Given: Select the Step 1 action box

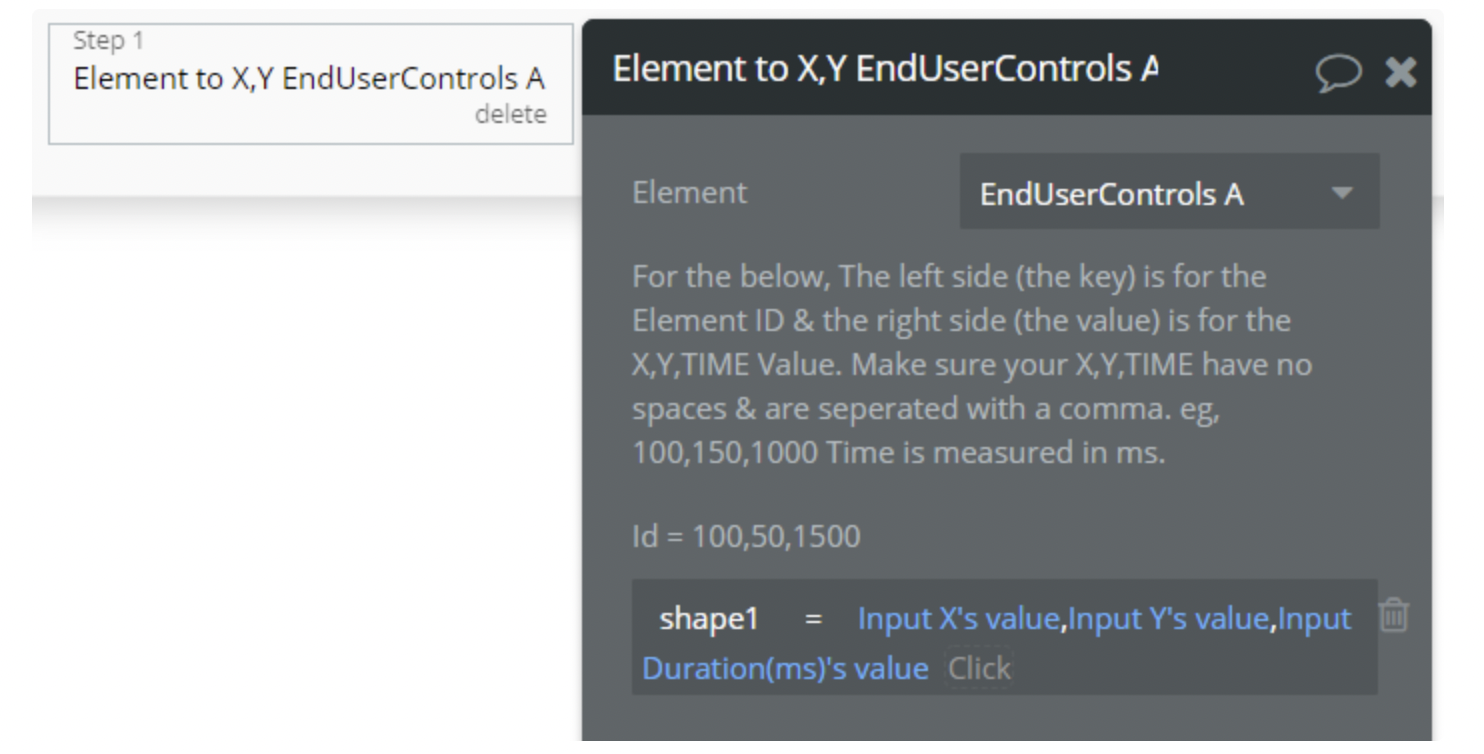Looking at the screenshot, I should 310,84.
